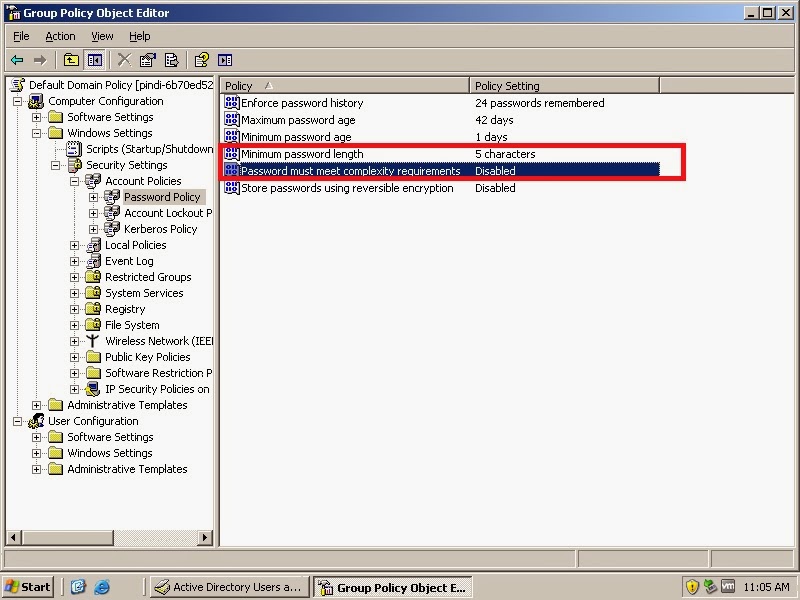The image size is (800, 600).
Task: Open Help via toolbar question mark icon
Action: click(x=202, y=60)
